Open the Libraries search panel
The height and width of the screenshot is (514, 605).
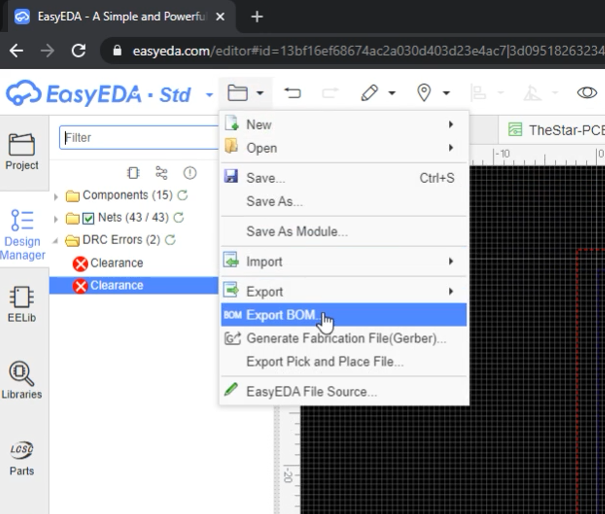22,380
